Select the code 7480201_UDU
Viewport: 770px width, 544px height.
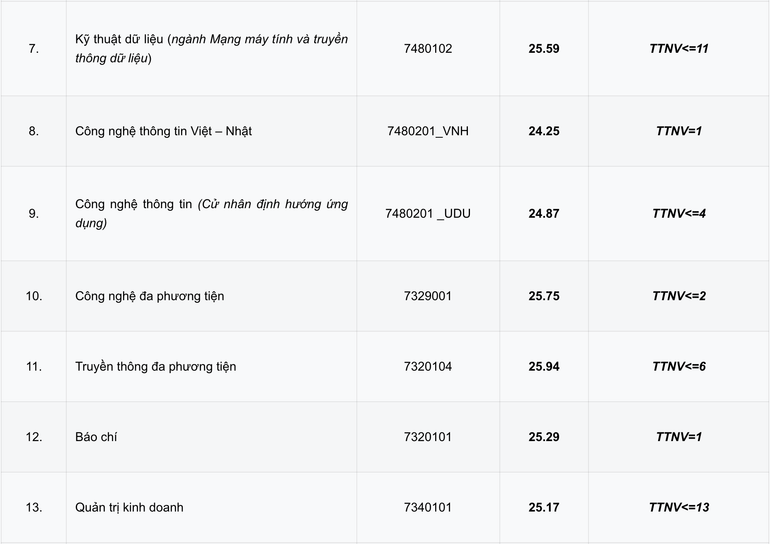[x=427, y=213]
